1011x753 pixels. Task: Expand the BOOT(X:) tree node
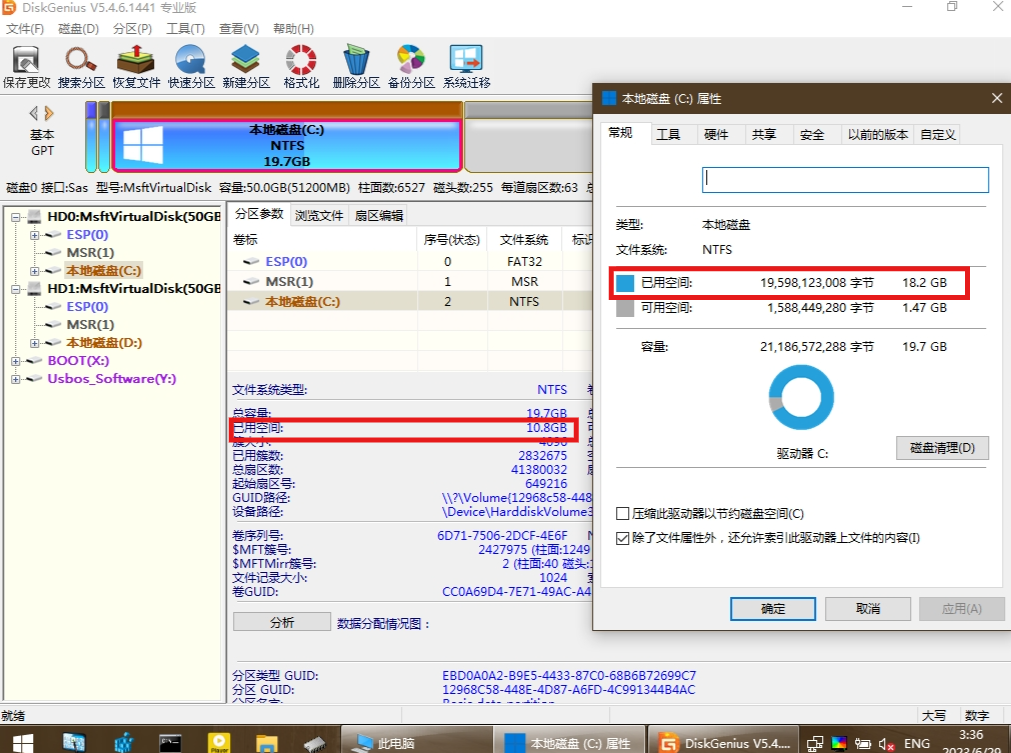15,362
